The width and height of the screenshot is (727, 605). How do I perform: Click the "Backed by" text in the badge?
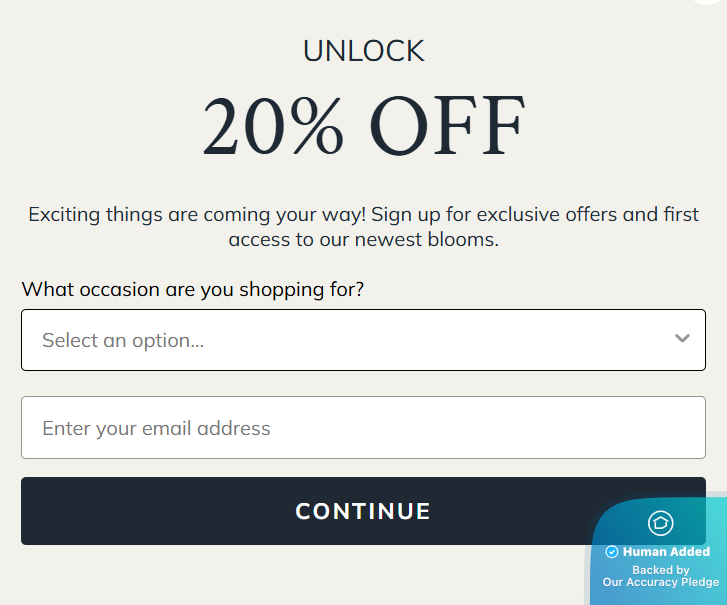(661, 570)
